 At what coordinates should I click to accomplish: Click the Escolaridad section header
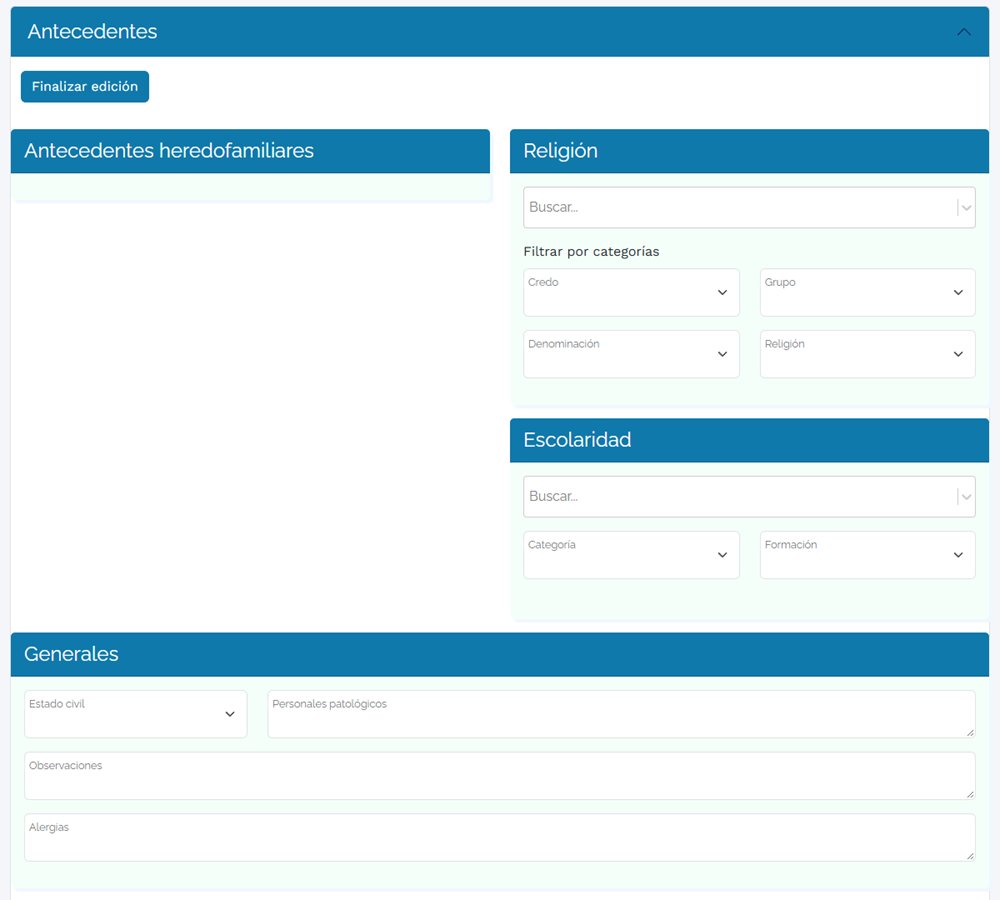pyautogui.click(x=749, y=440)
